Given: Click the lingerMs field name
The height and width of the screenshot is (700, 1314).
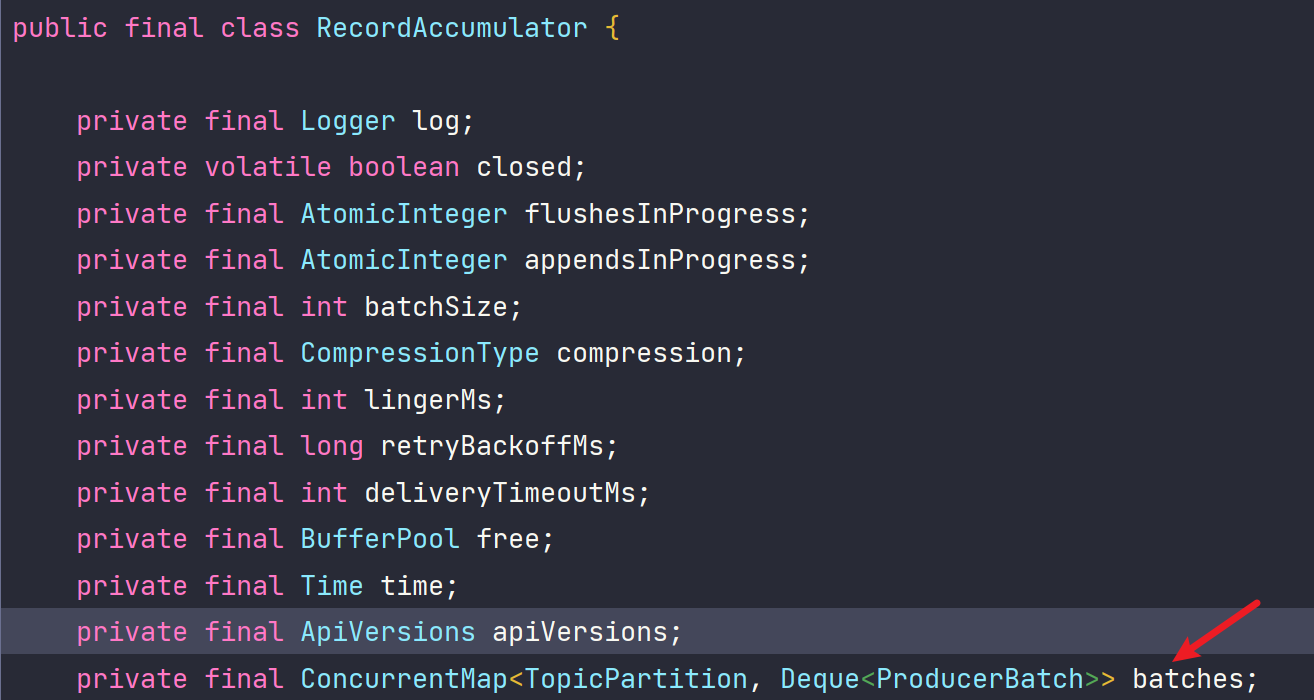Looking at the screenshot, I should click(428, 400).
